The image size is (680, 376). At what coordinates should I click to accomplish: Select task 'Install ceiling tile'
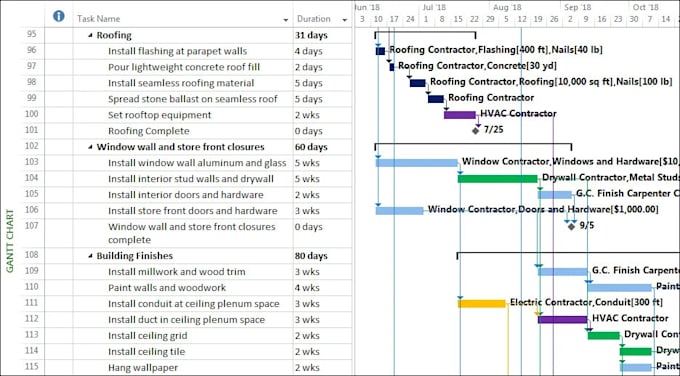147,352
